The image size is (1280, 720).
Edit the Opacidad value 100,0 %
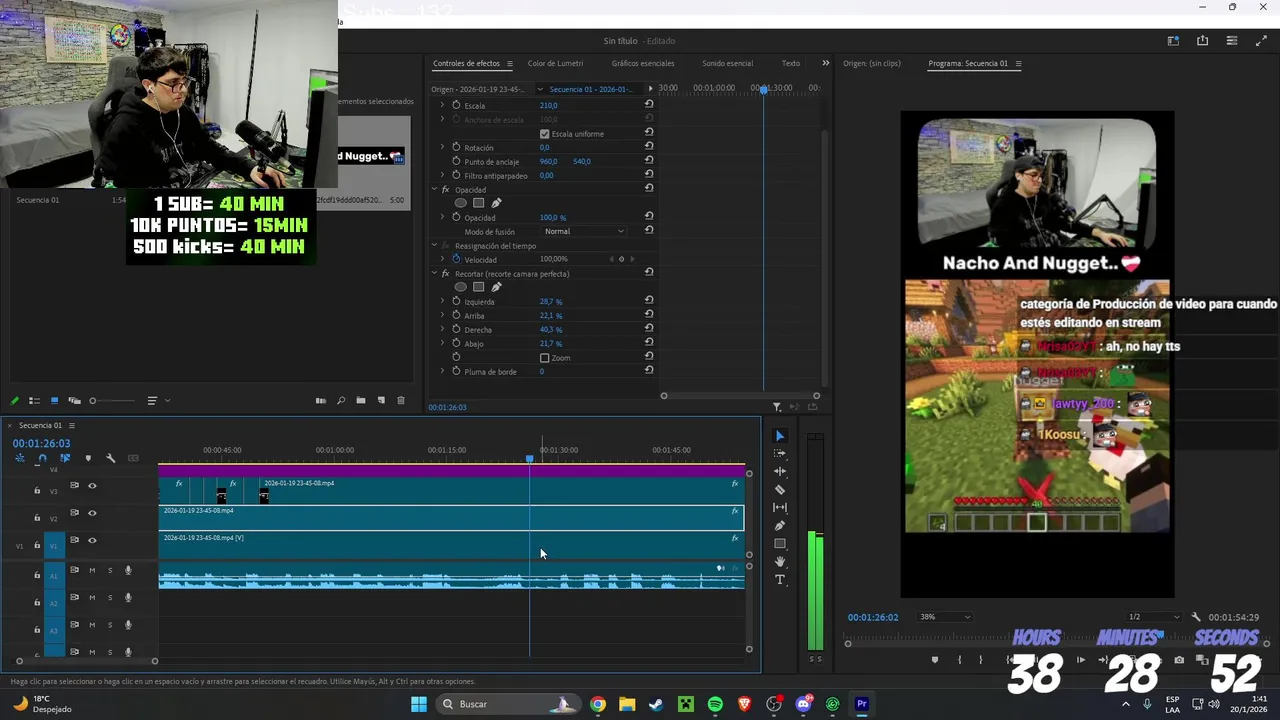(x=553, y=217)
